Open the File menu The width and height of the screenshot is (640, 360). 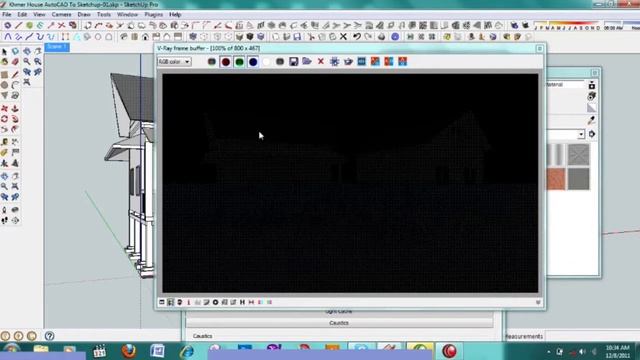[x=7, y=14]
